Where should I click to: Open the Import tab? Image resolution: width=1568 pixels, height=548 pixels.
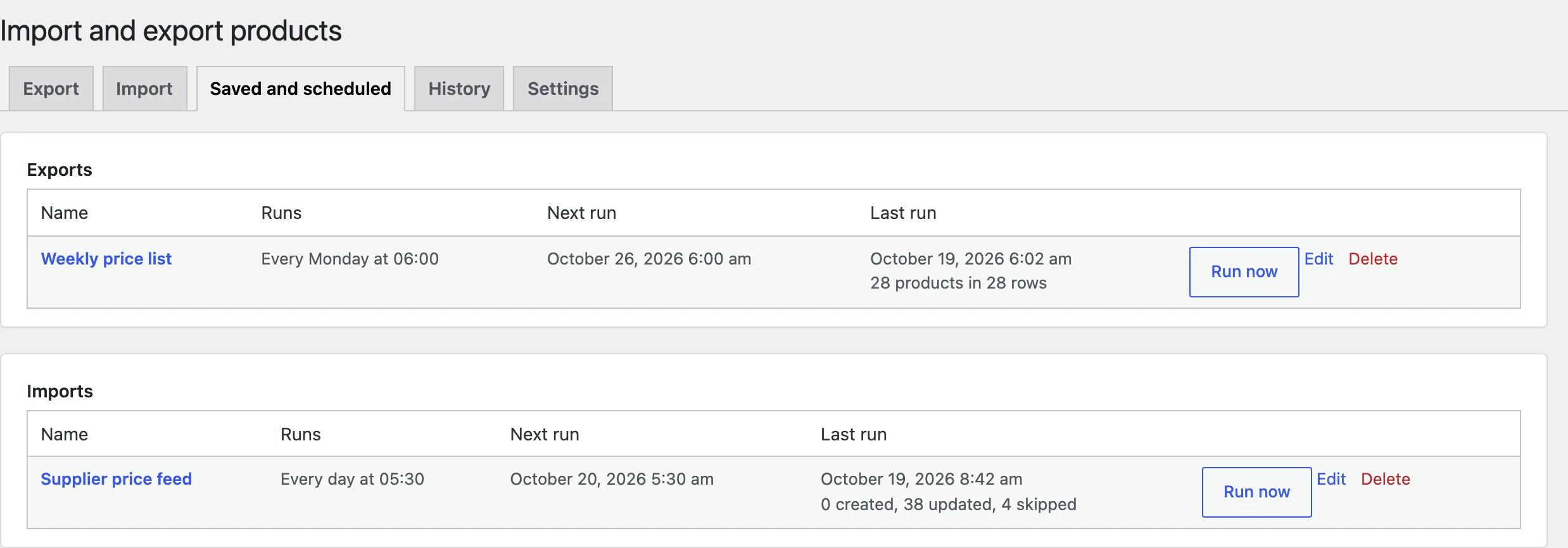click(144, 89)
